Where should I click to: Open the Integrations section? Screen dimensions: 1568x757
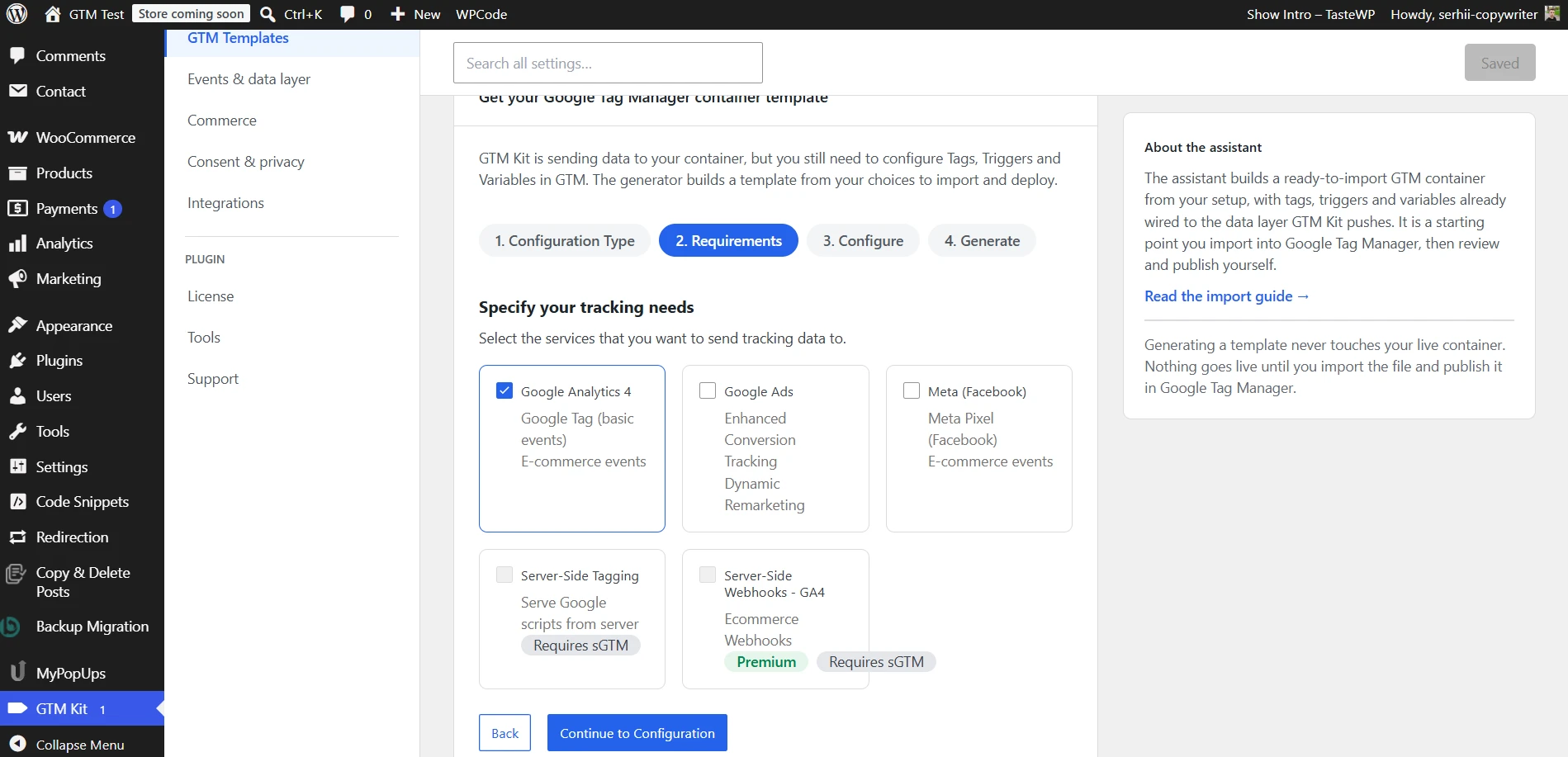pos(225,203)
